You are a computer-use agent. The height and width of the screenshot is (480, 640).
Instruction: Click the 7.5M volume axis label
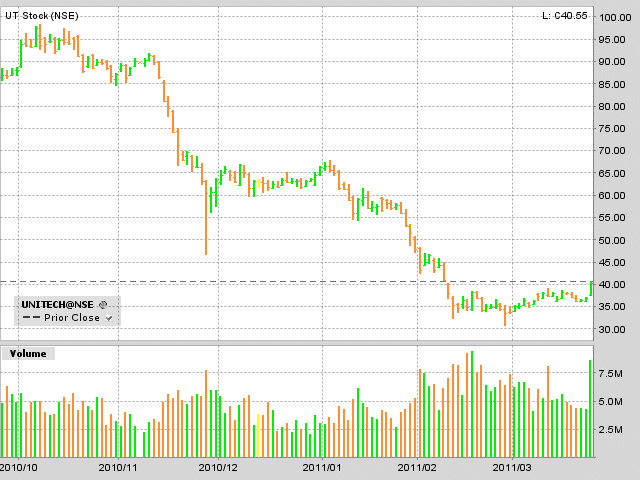click(611, 374)
